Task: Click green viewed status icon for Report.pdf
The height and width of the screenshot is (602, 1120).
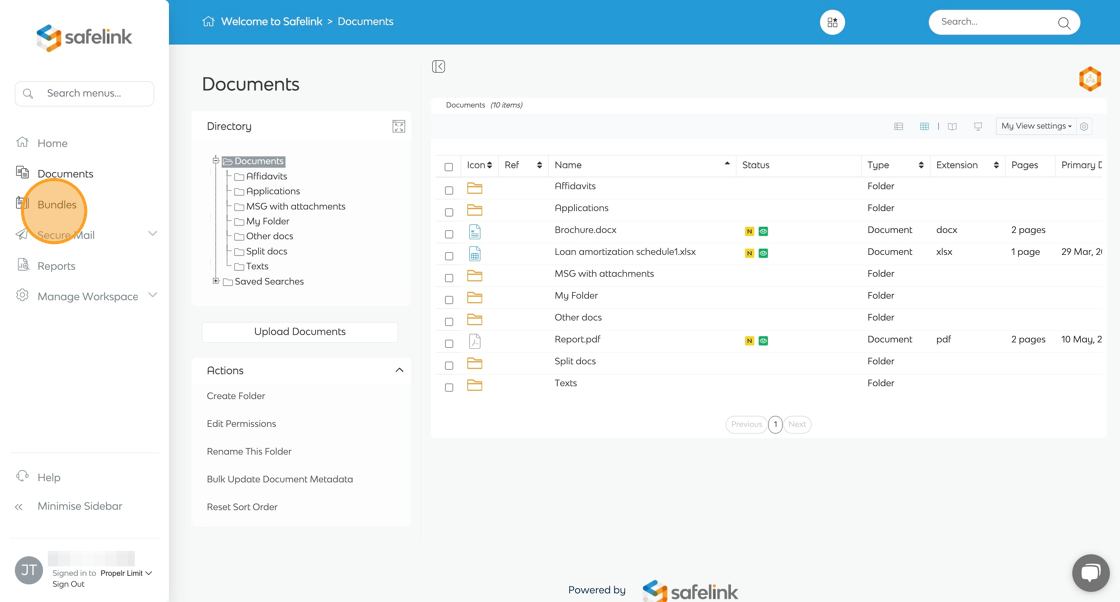Action: pos(763,341)
